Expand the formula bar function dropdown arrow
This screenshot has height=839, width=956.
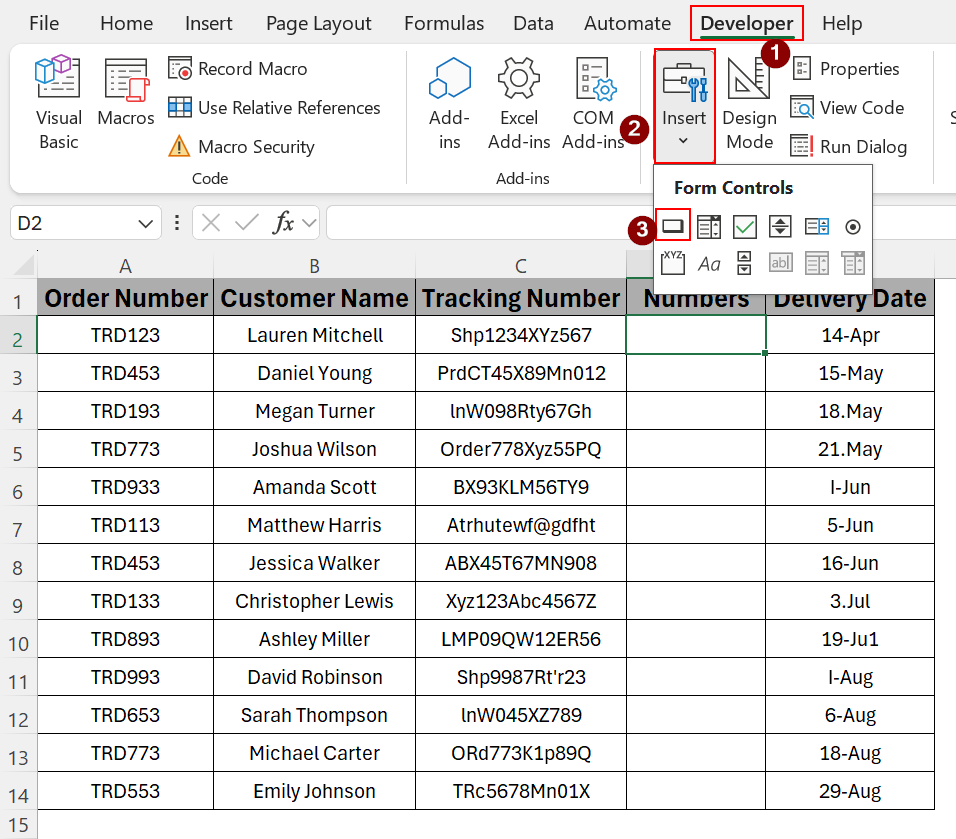(x=308, y=223)
